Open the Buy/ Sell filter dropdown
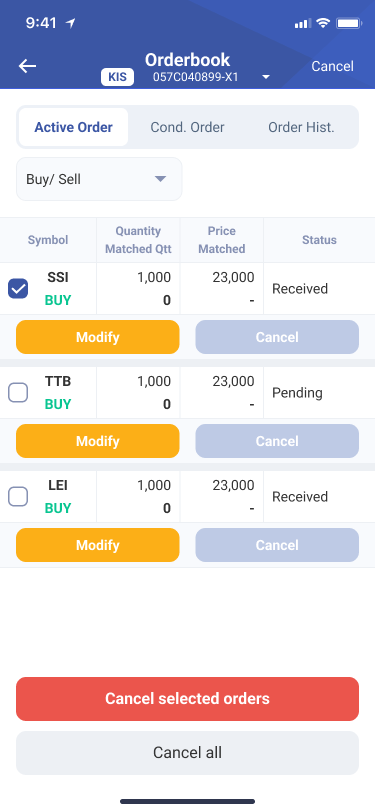This screenshot has width=375, height=812. [x=99, y=179]
